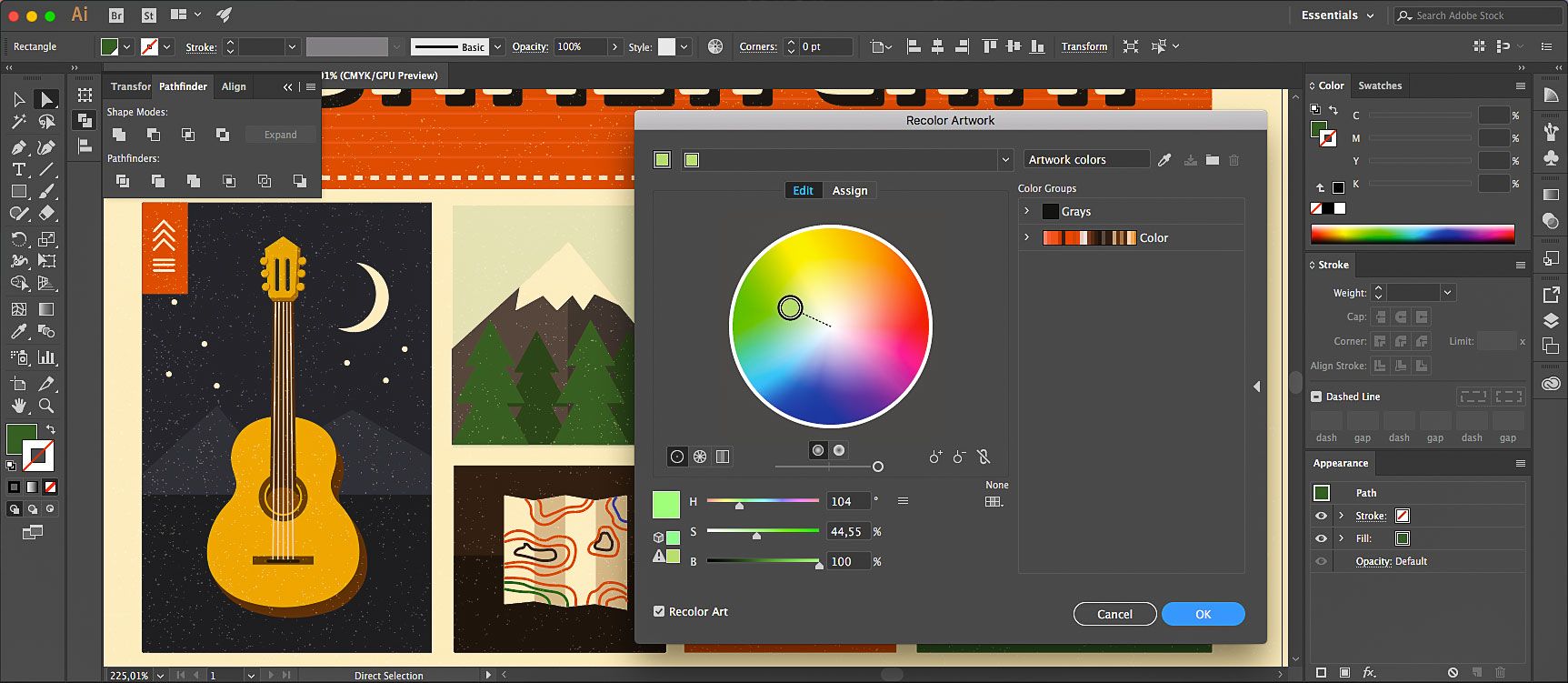Viewport: 1568px width, 683px height.
Task: Click the Artwork colors name field
Action: [x=1086, y=159]
